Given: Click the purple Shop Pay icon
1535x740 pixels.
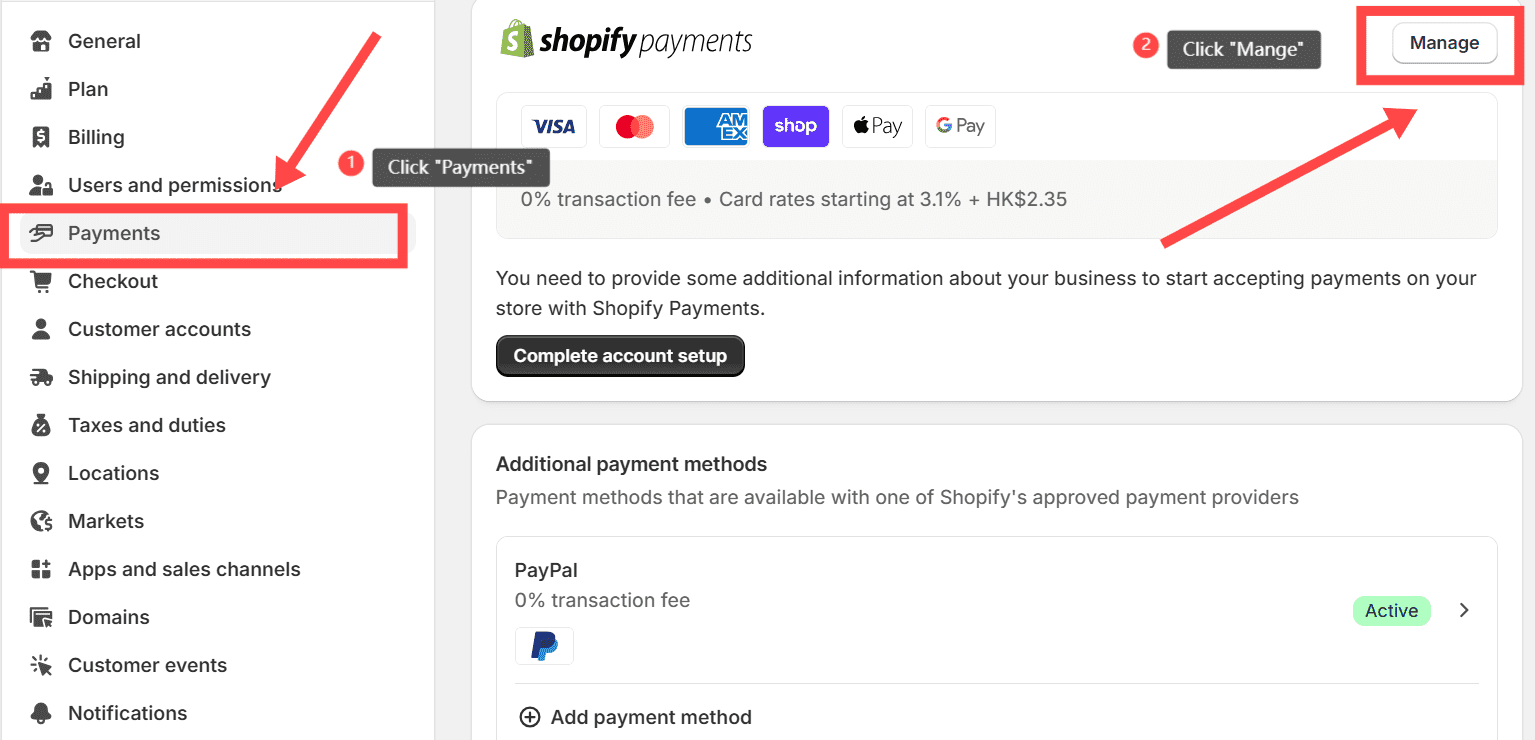Looking at the screenshot, I should [x=795, y=126].
